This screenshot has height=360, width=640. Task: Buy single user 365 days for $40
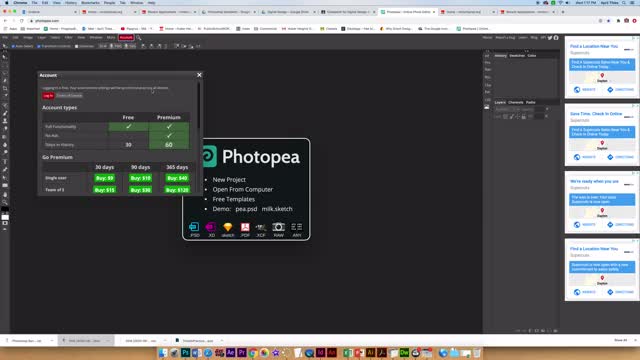point(177,178)
